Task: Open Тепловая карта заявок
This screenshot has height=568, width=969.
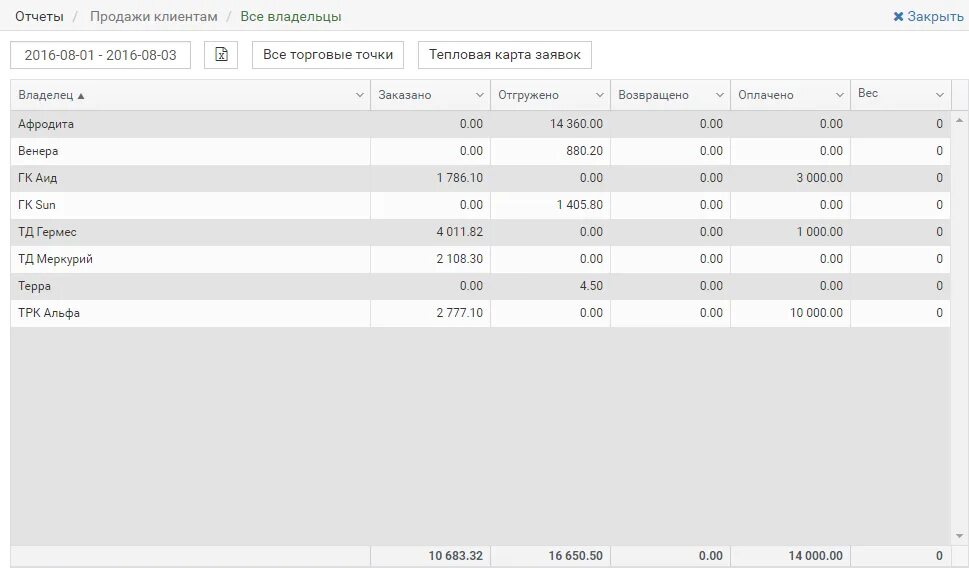Action: coord(505,54)
